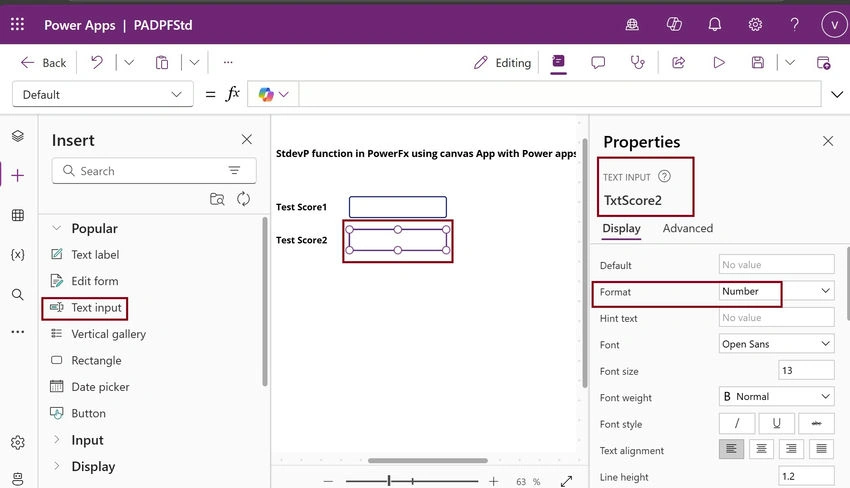Screen dimensions: 850x488
Task: Undo the last action
Action: click(x=96, y=62)
